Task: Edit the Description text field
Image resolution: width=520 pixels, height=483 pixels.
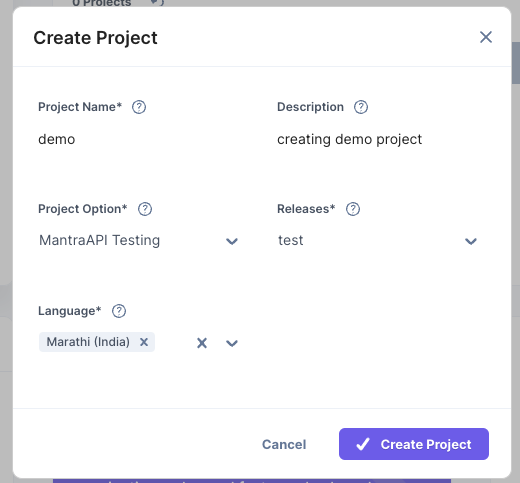Action: click(x=377, y=139)
